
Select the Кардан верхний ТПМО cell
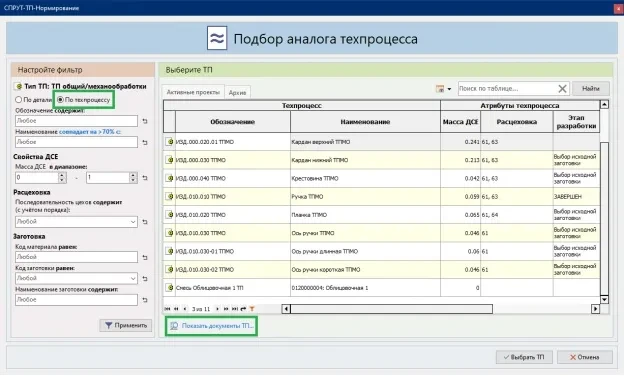click(x=365, y=142)
